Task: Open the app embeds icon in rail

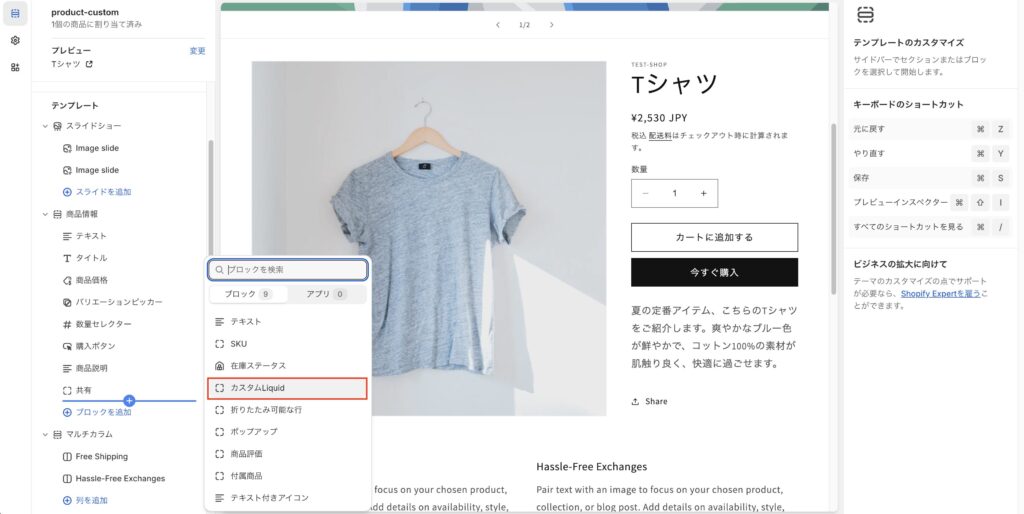Action: [15, 67]
